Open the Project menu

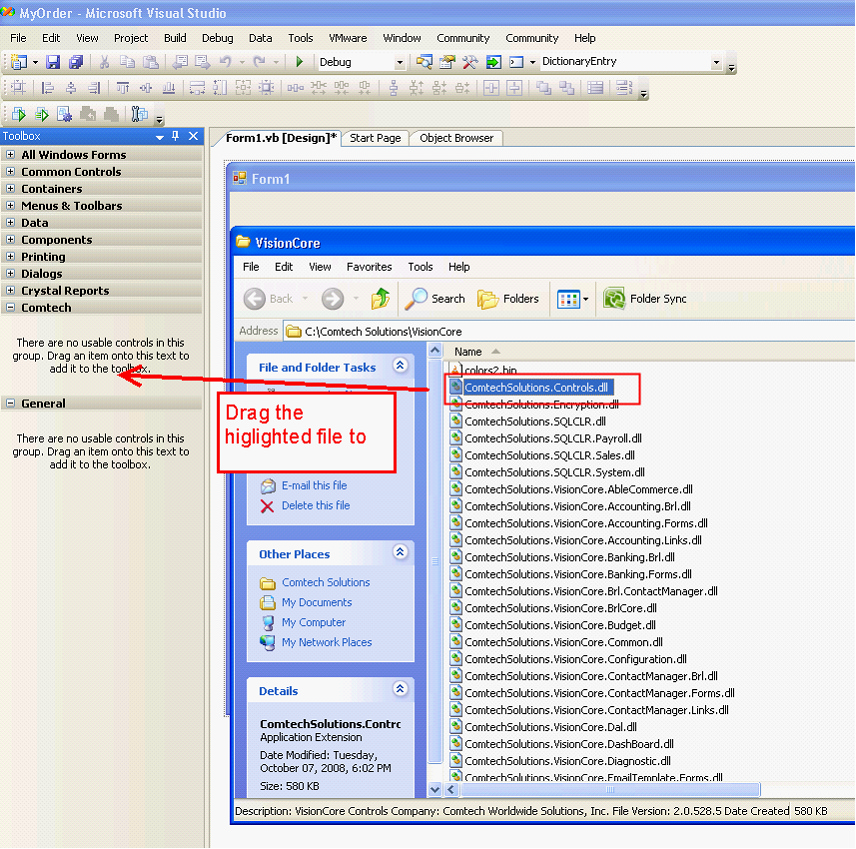click(131, 38)
